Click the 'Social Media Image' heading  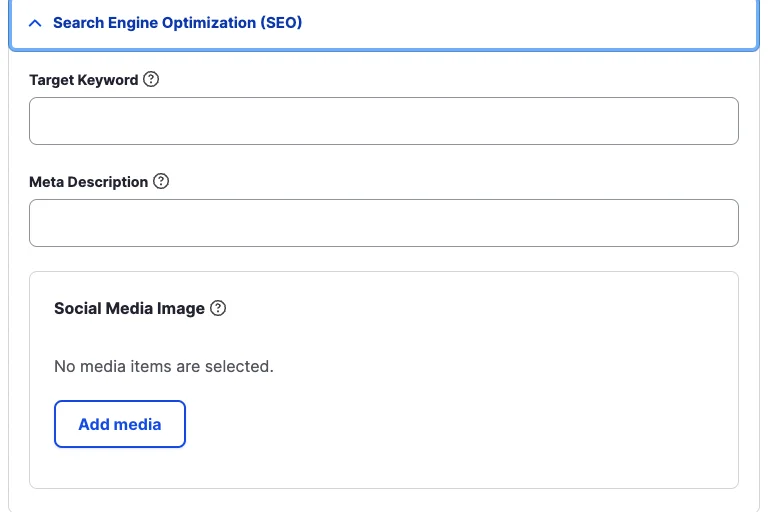click(129, 308)
